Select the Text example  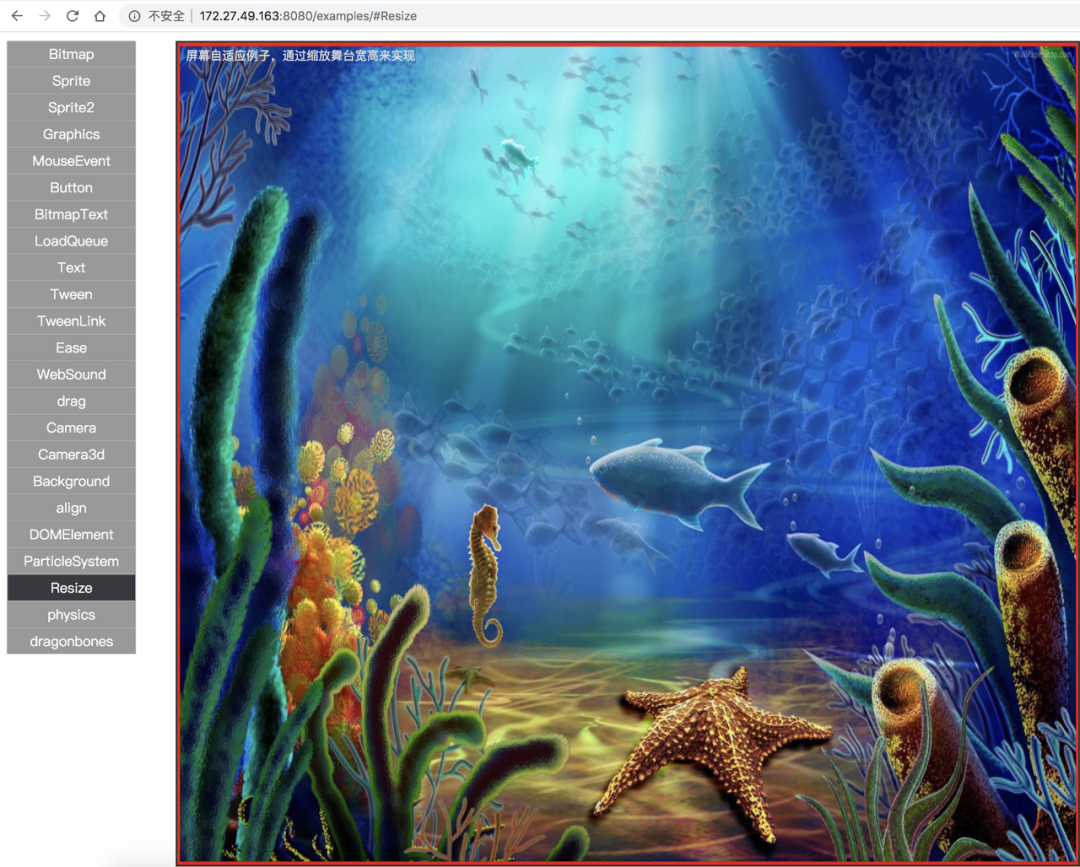(x=71, y=268)
